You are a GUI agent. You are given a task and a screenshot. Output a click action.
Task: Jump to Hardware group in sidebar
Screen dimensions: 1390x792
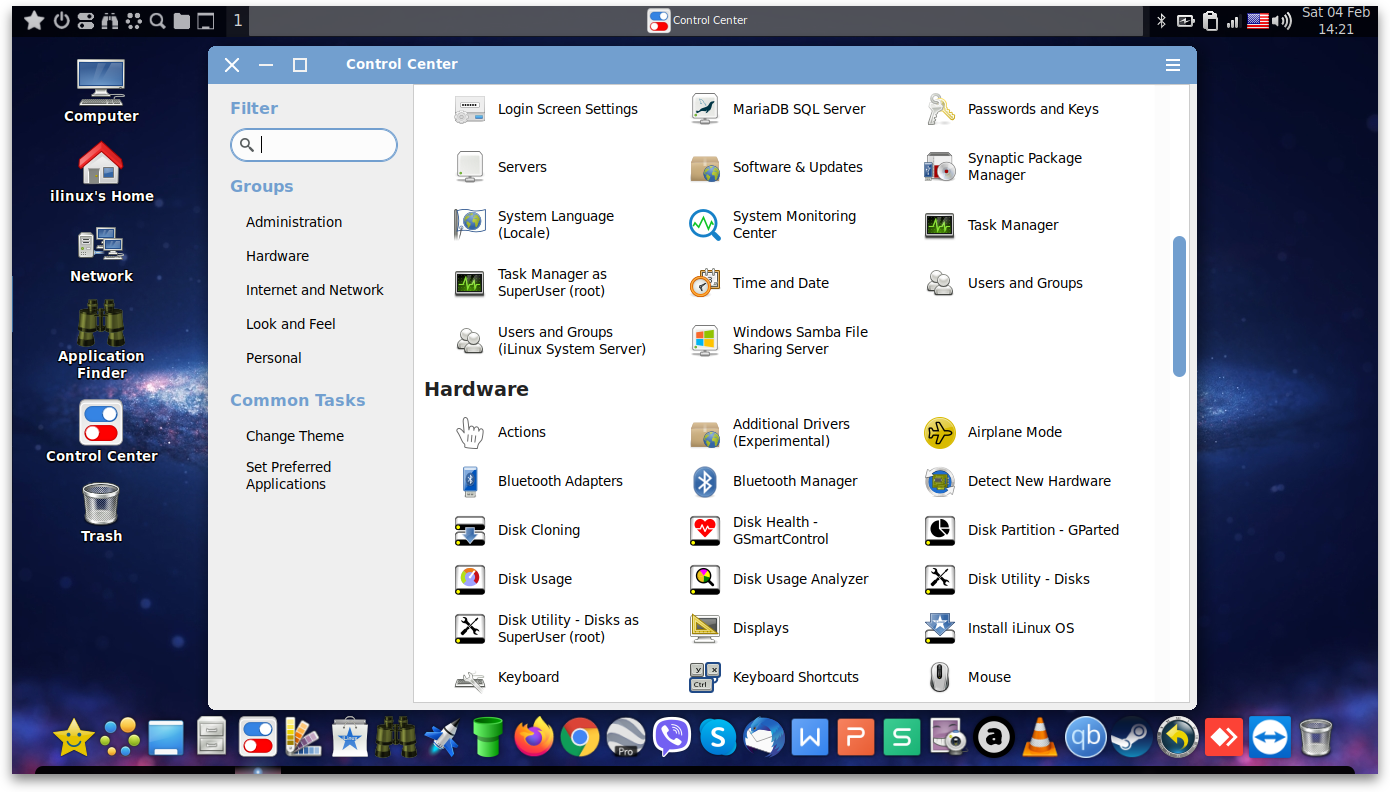tap(277, 256)
